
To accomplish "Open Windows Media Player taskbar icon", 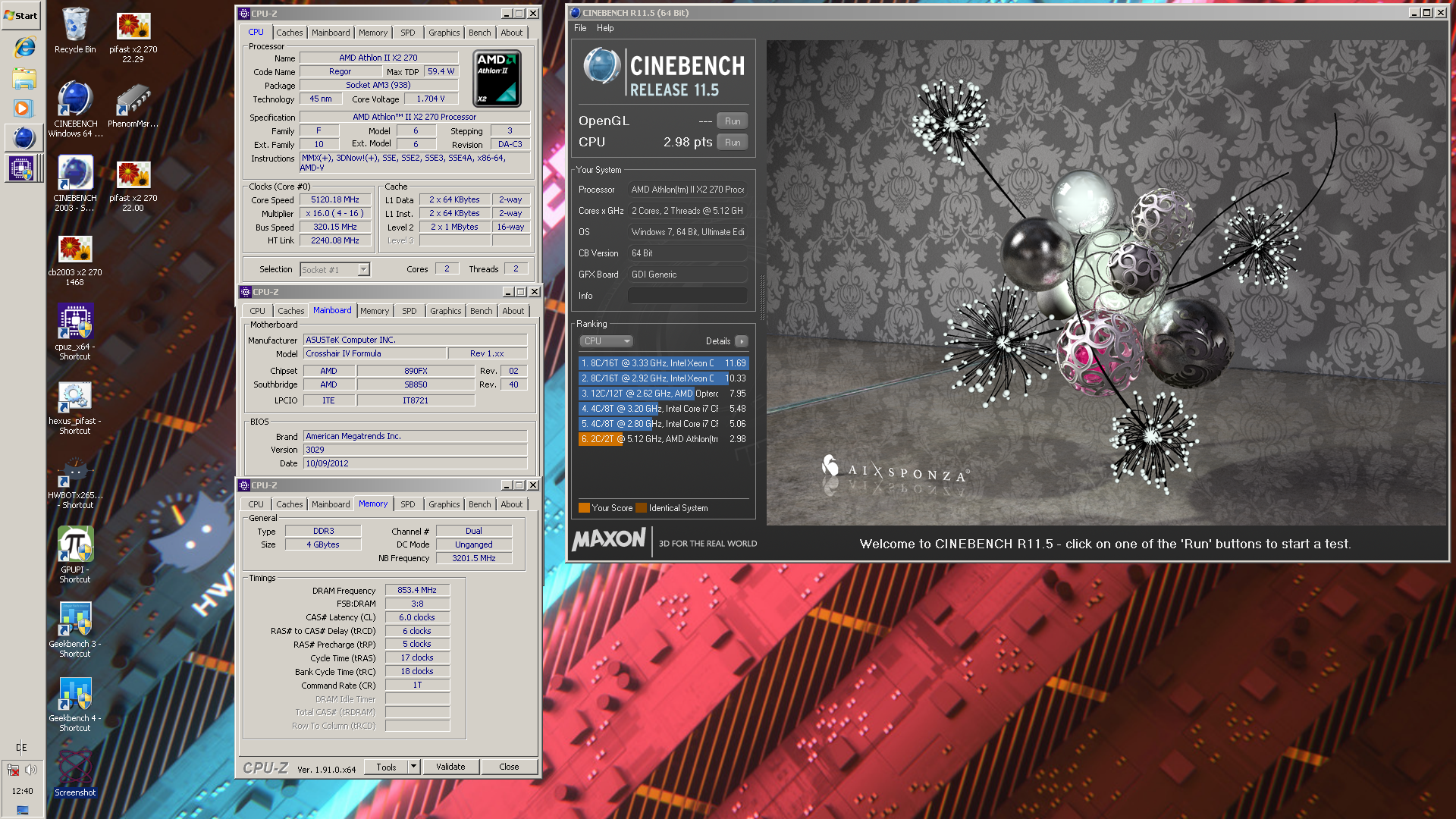I will coord(23,108).
